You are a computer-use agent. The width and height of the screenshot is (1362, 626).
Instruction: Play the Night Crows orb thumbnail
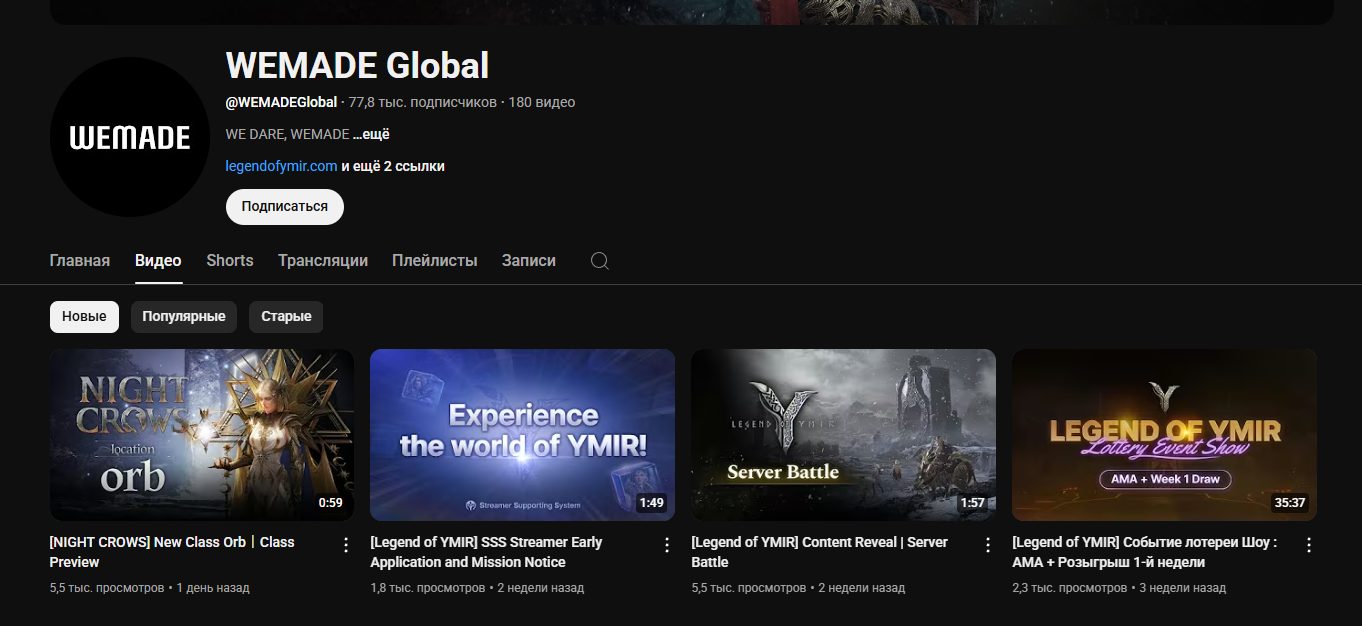tap(202, 435)
